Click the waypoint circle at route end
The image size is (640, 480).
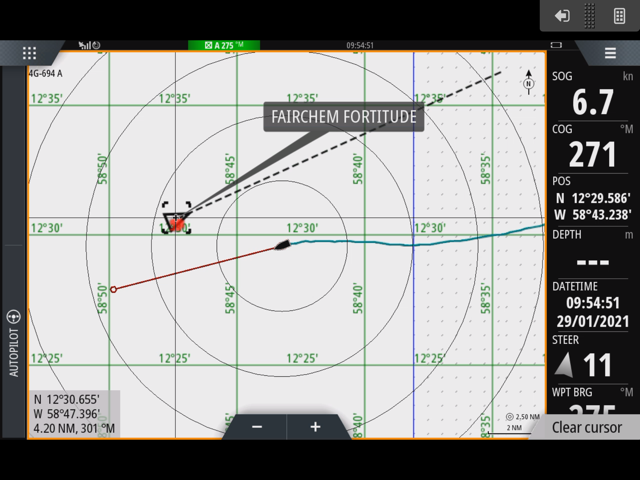pyautogui.click(x=113, y=289)
